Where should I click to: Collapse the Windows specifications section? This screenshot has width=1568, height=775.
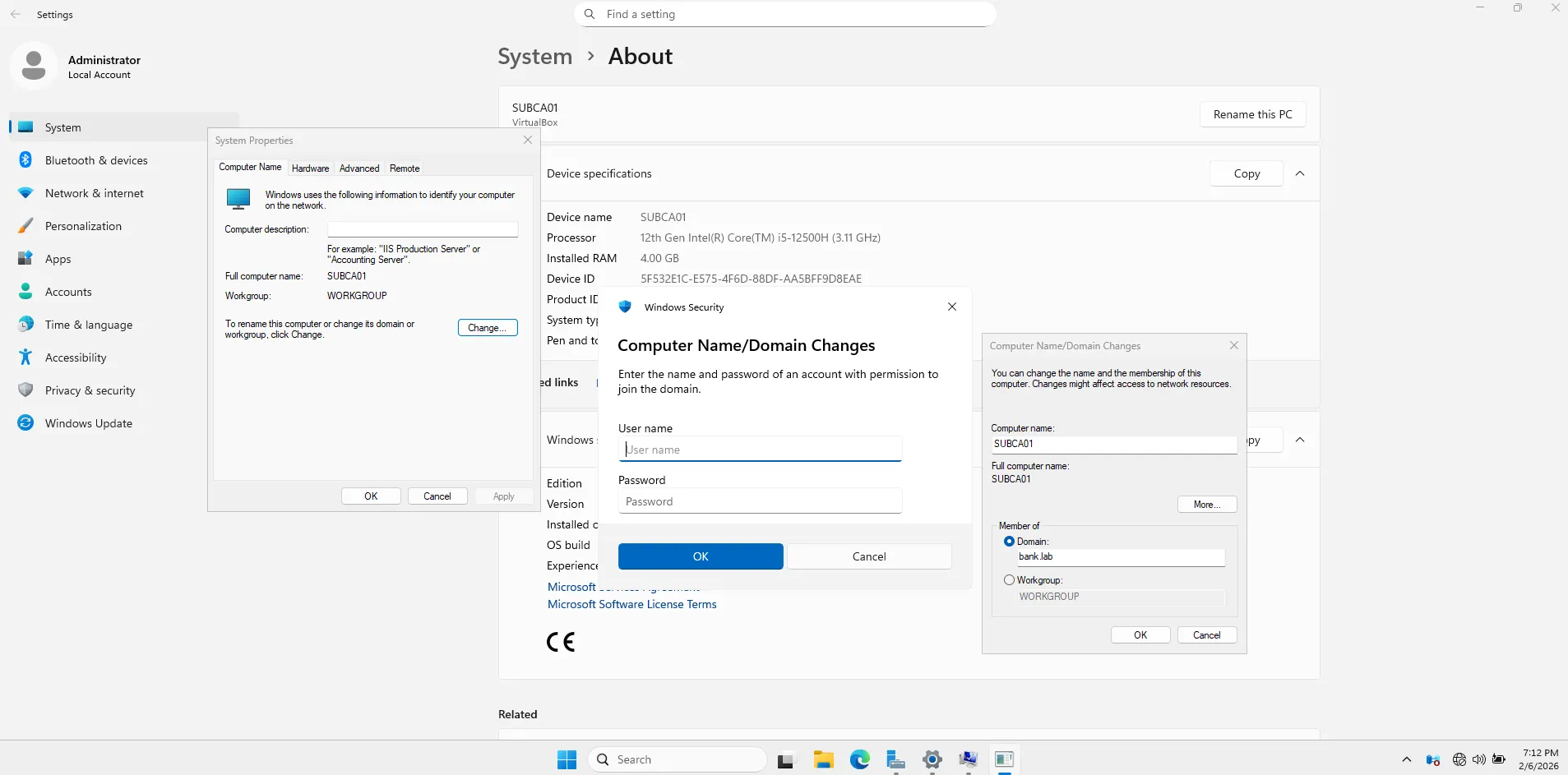1300,440
